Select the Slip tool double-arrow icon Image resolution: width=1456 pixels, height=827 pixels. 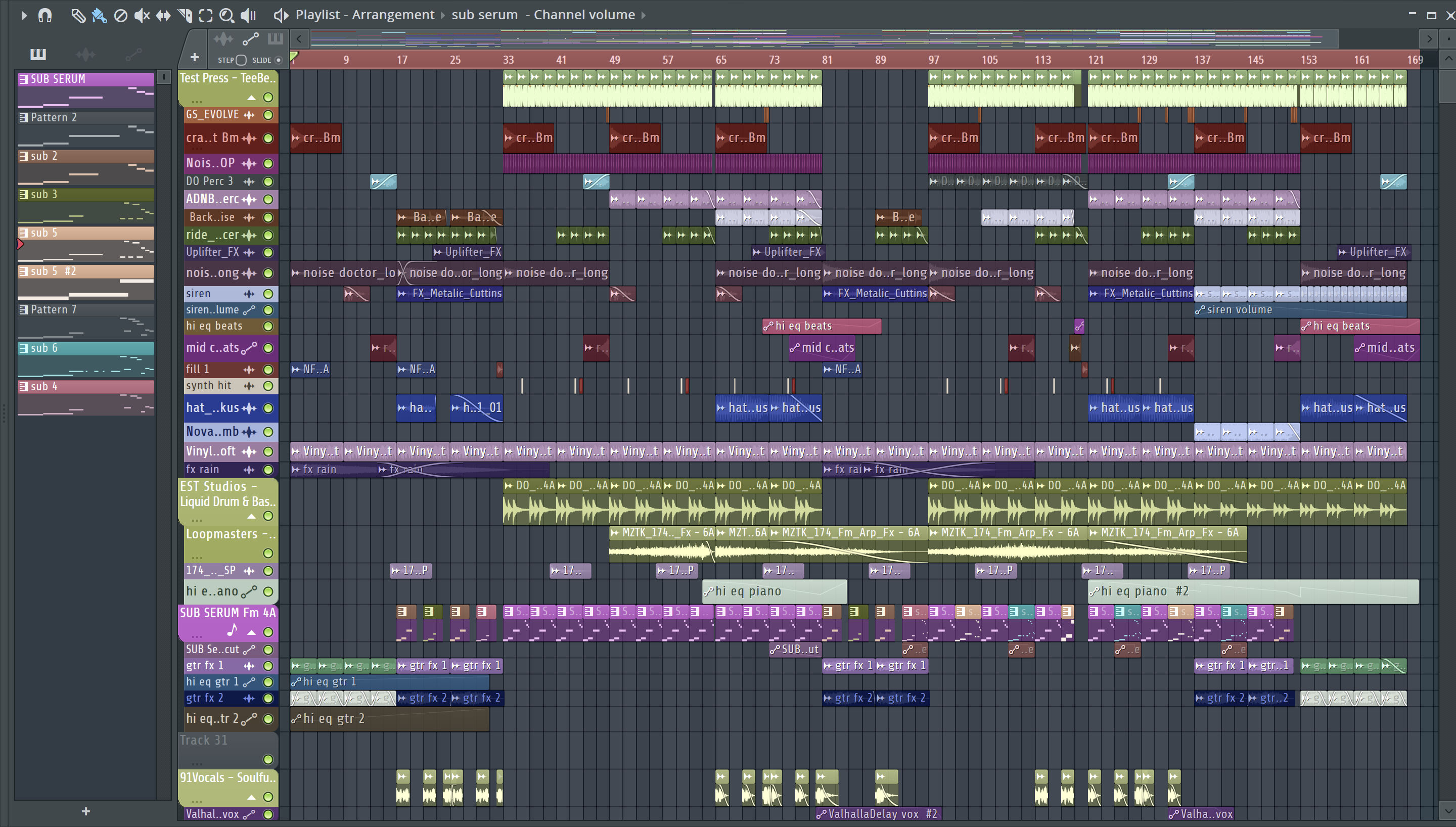(163, 15)
